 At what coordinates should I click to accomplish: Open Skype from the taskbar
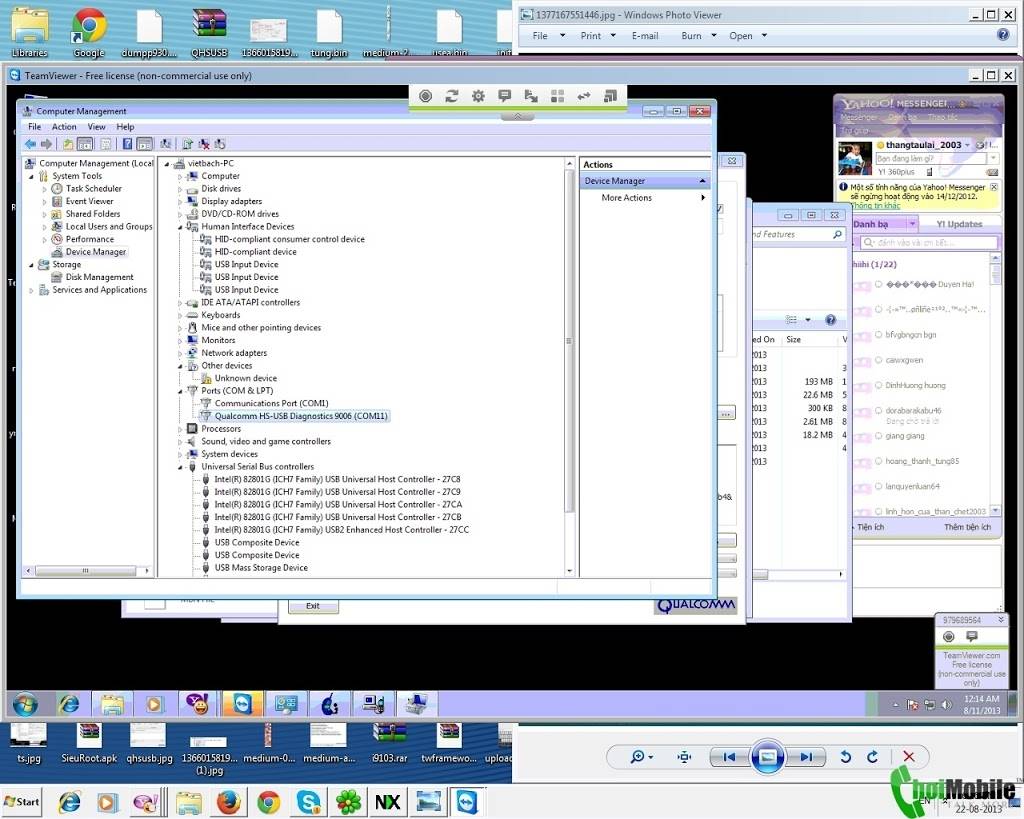[x=308, y=803]
